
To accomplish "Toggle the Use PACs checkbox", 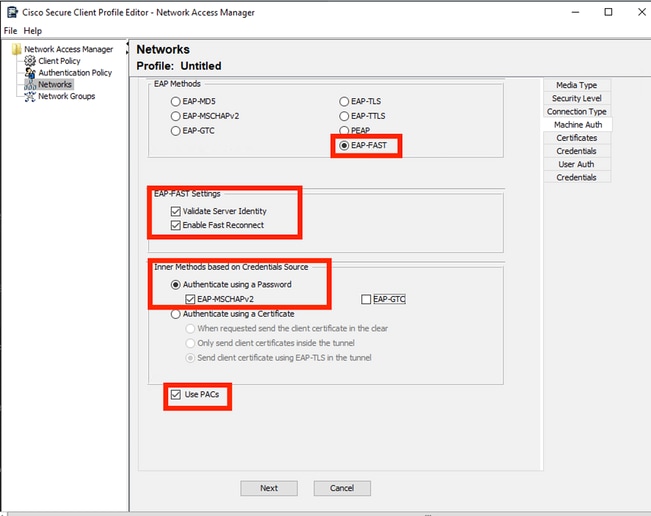I will (176, 394).
